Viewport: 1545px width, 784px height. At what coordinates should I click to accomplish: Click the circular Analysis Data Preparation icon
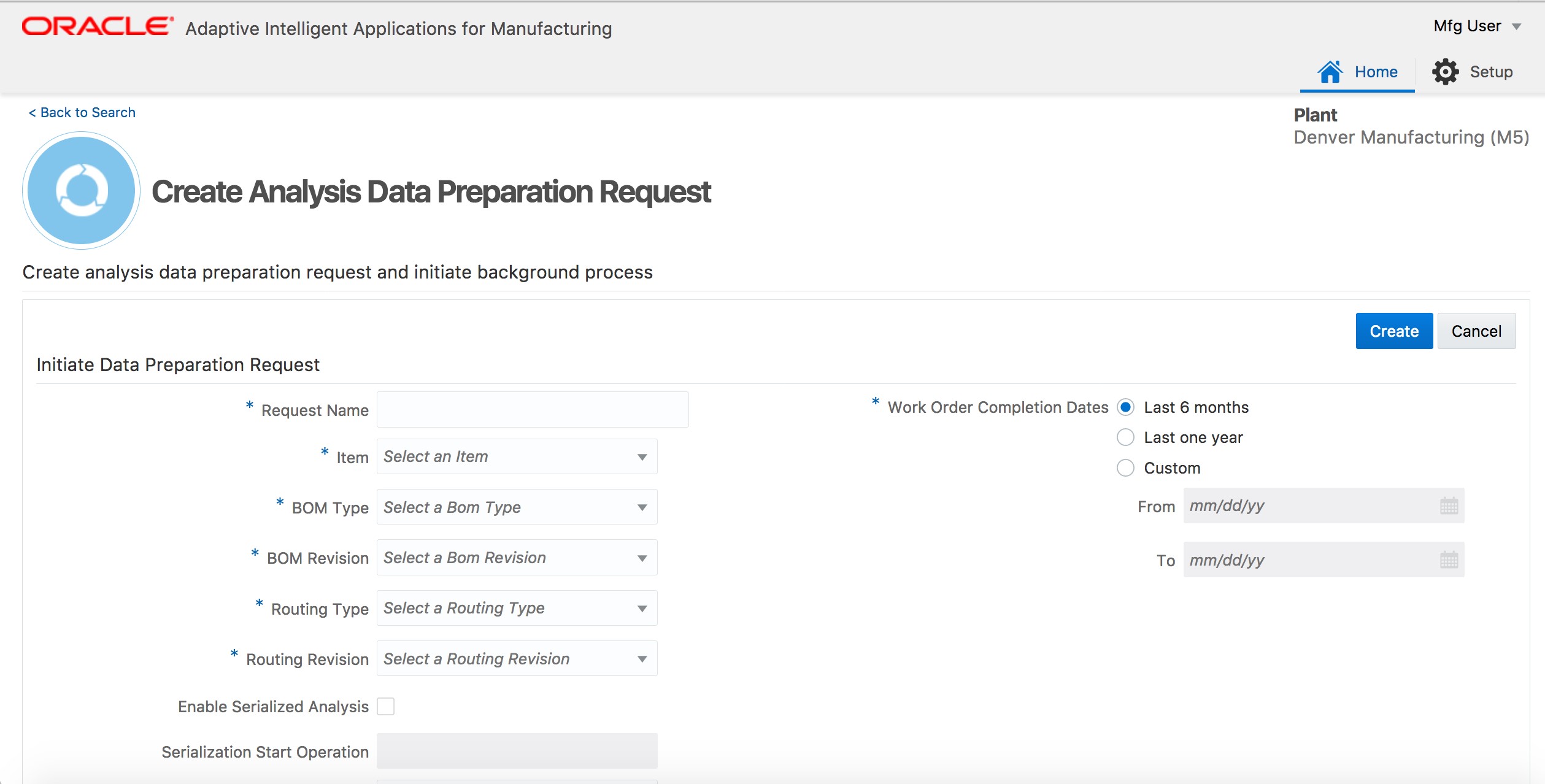tap(80, 190)
